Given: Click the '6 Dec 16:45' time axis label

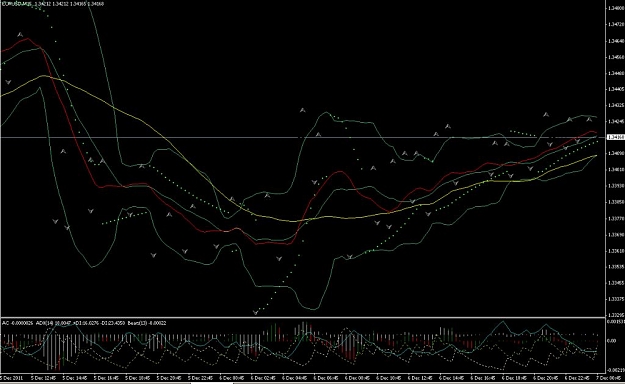Looking at the screenshot, I should pyautogui.click(x=483, y=377).
